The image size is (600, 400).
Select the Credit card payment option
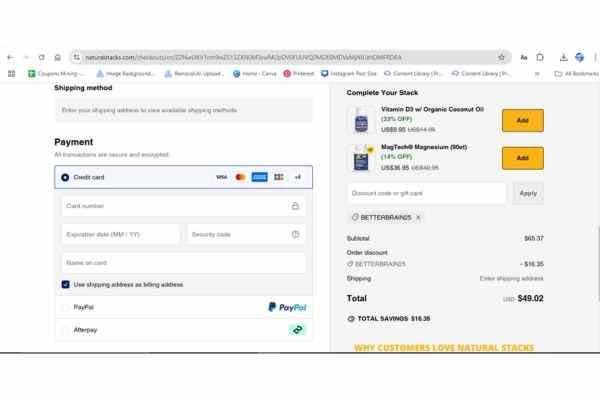tap(65, 177)
